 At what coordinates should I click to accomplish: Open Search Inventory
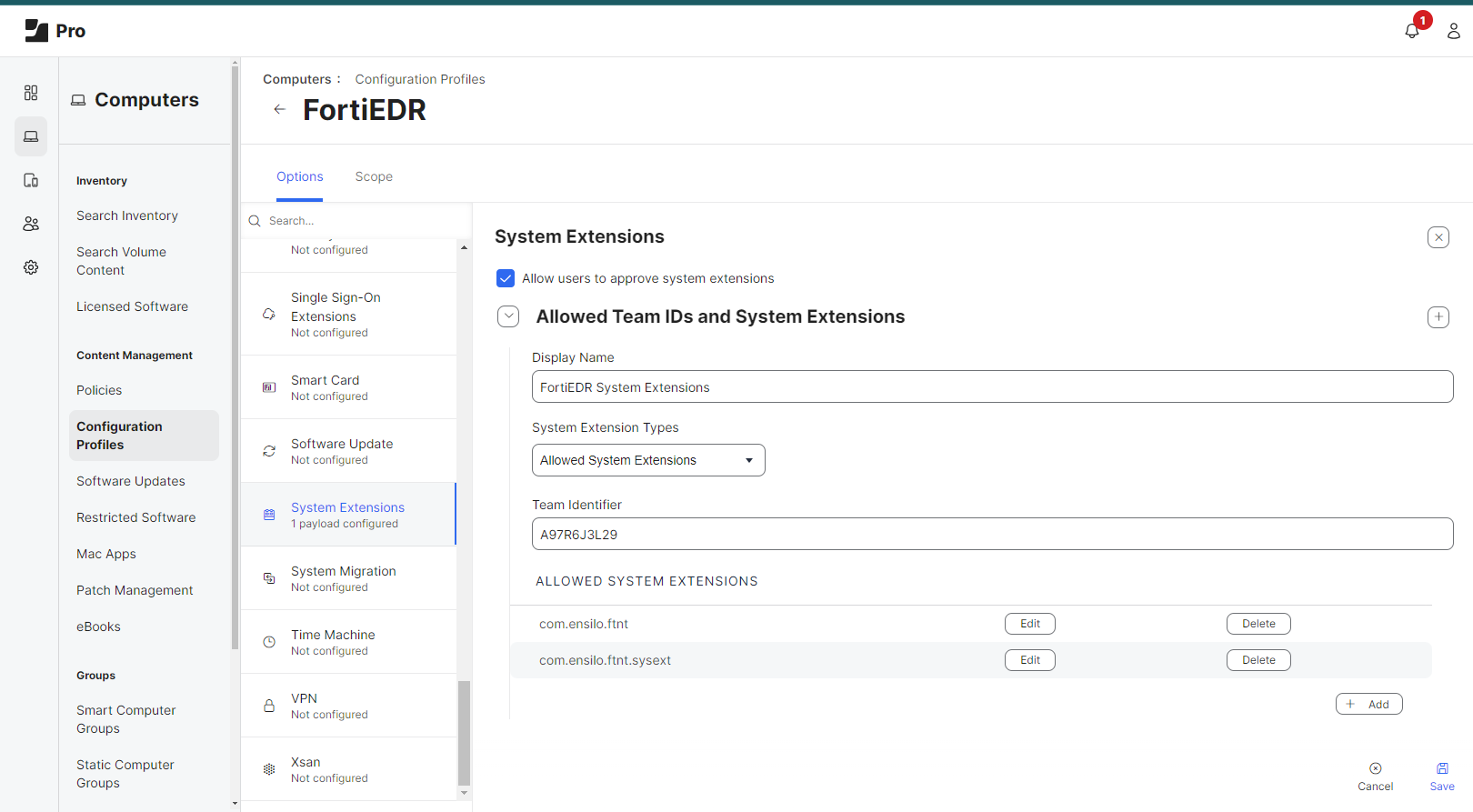(x=127, y=216)
